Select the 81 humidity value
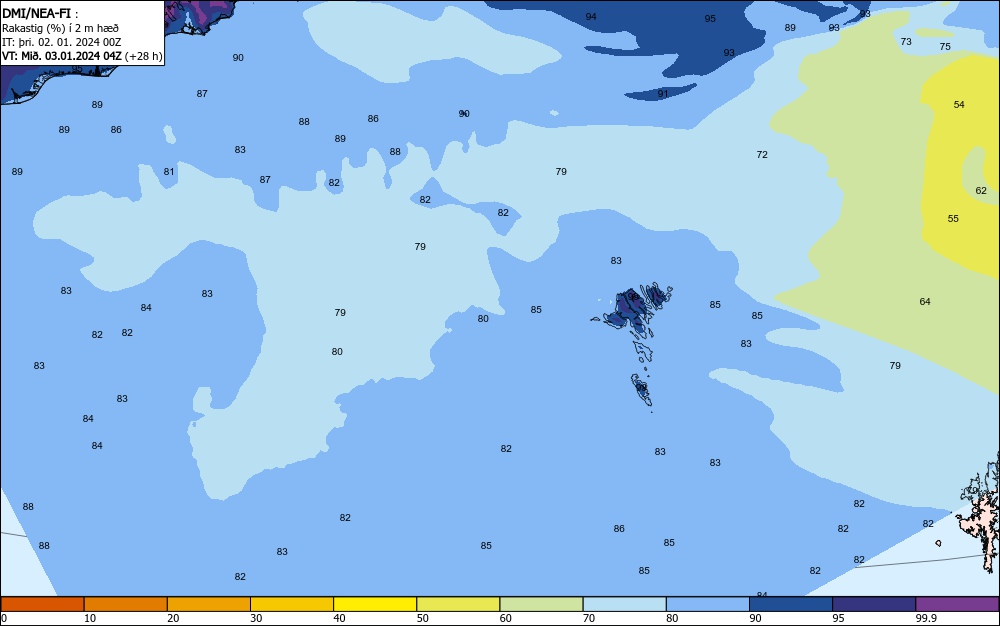Image resolution: width=1000 pixels, height=626 pixels. point(168,171)
